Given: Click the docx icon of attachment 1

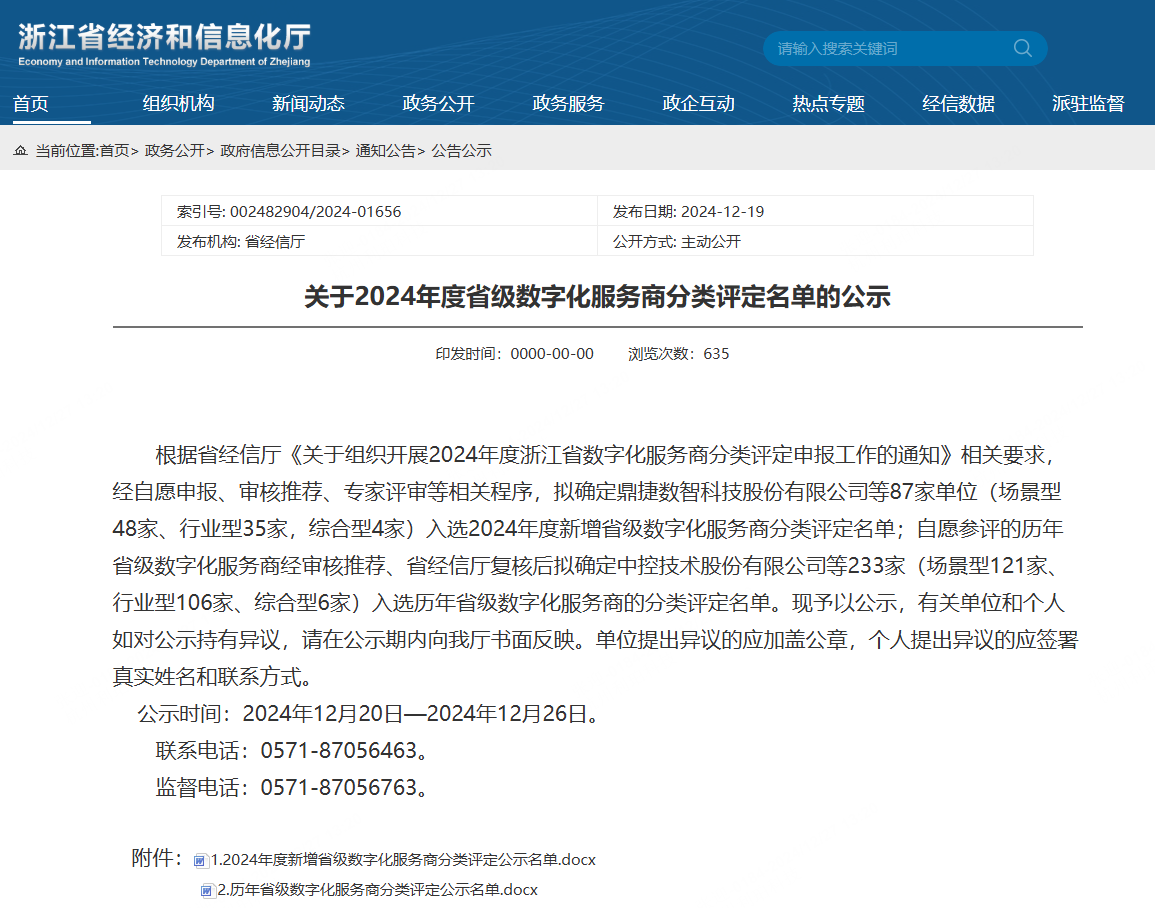Looking at the screenshot, I should coord(201,860).
